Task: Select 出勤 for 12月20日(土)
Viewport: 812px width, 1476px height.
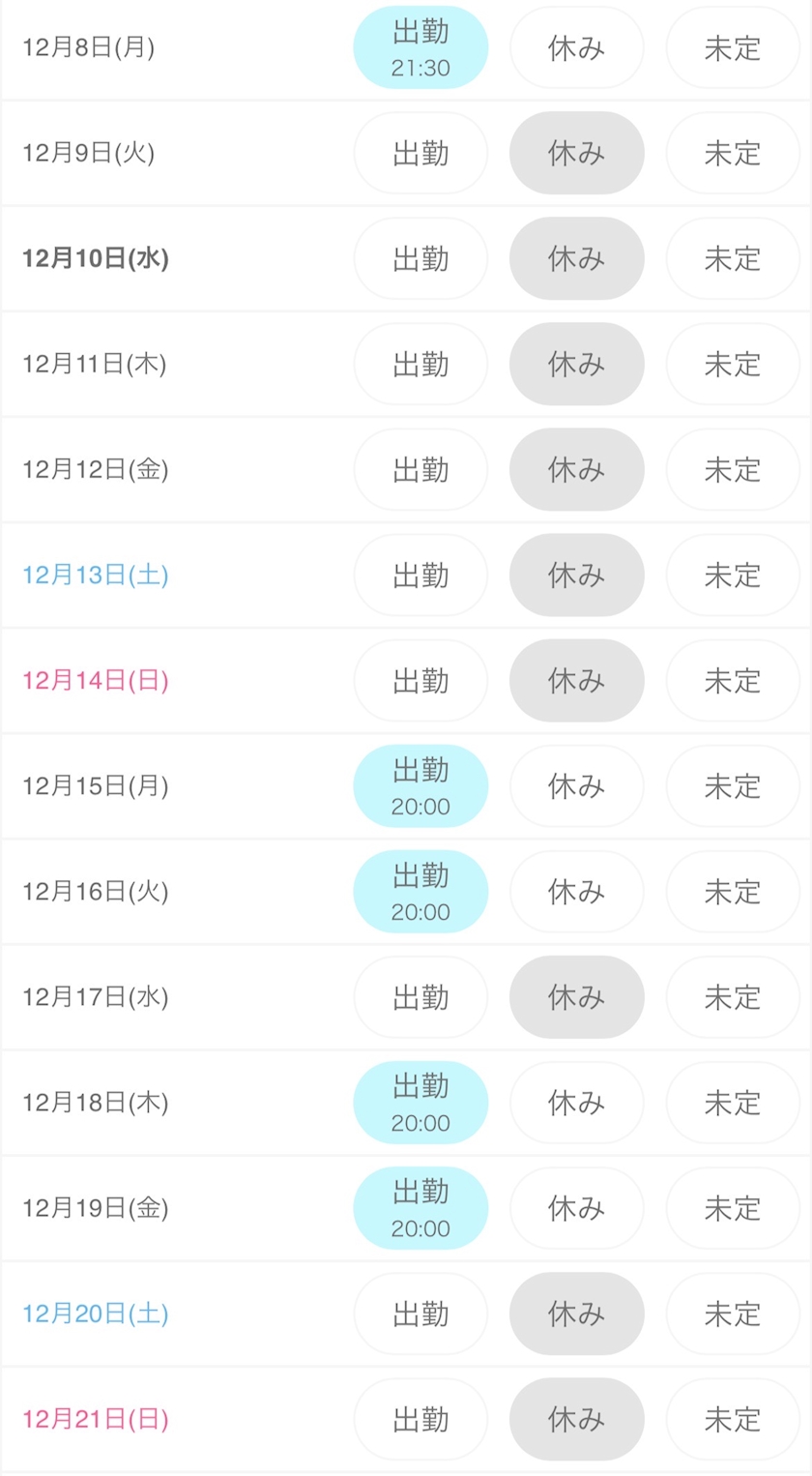Action: click(420, 1313)
